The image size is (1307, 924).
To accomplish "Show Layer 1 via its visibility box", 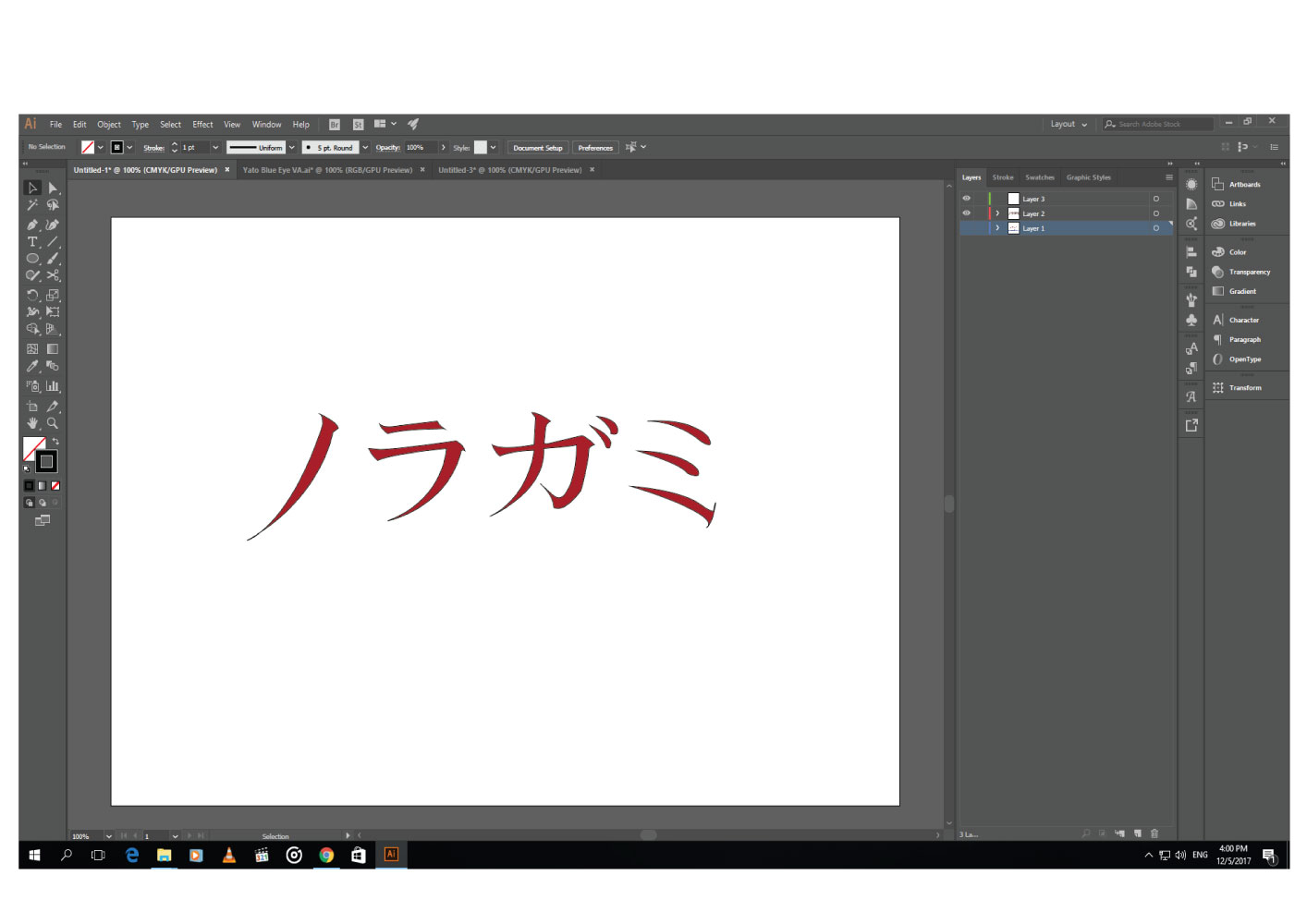I will point(967,228).
